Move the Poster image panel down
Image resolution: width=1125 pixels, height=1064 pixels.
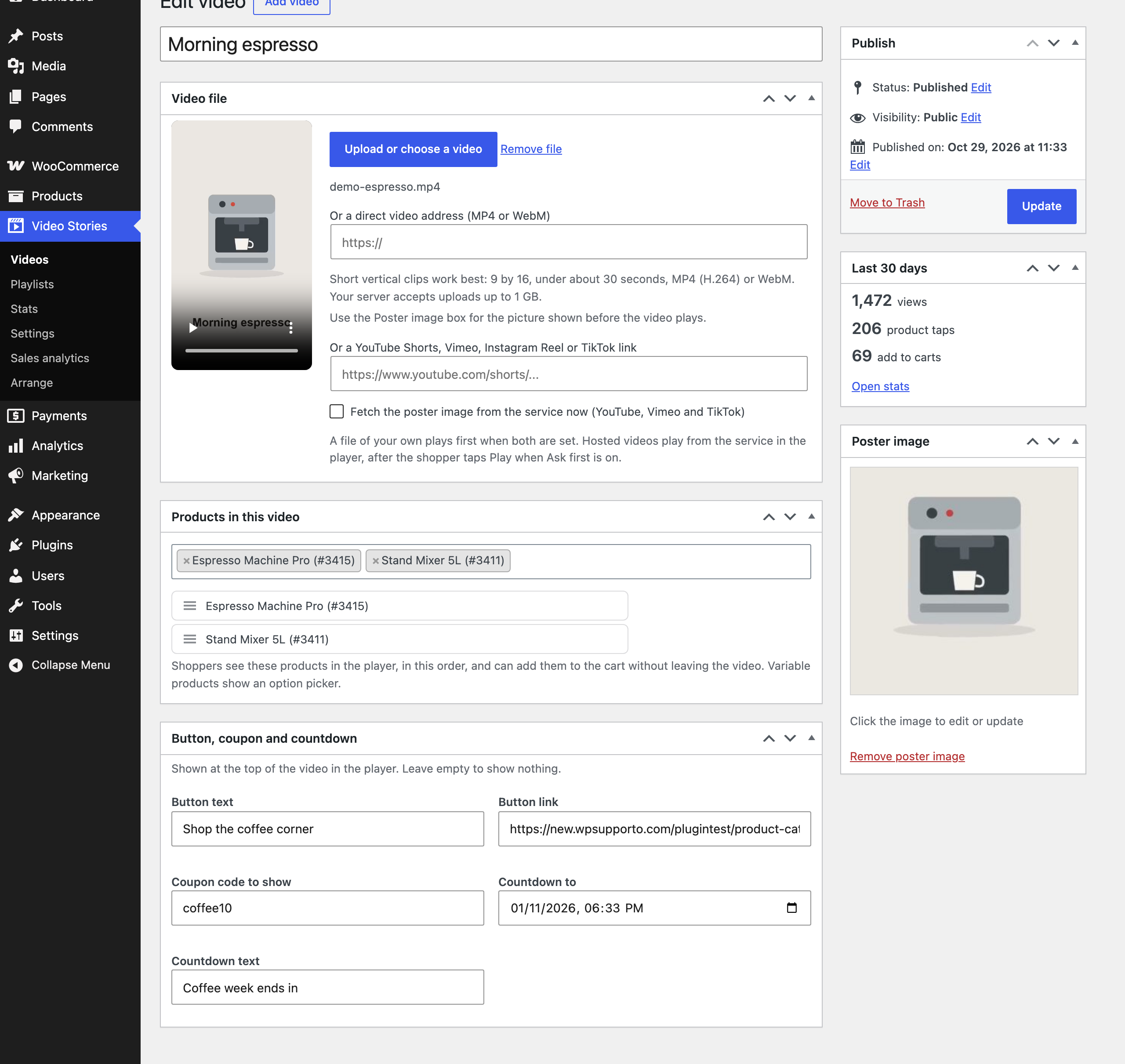pos(1053,441)
